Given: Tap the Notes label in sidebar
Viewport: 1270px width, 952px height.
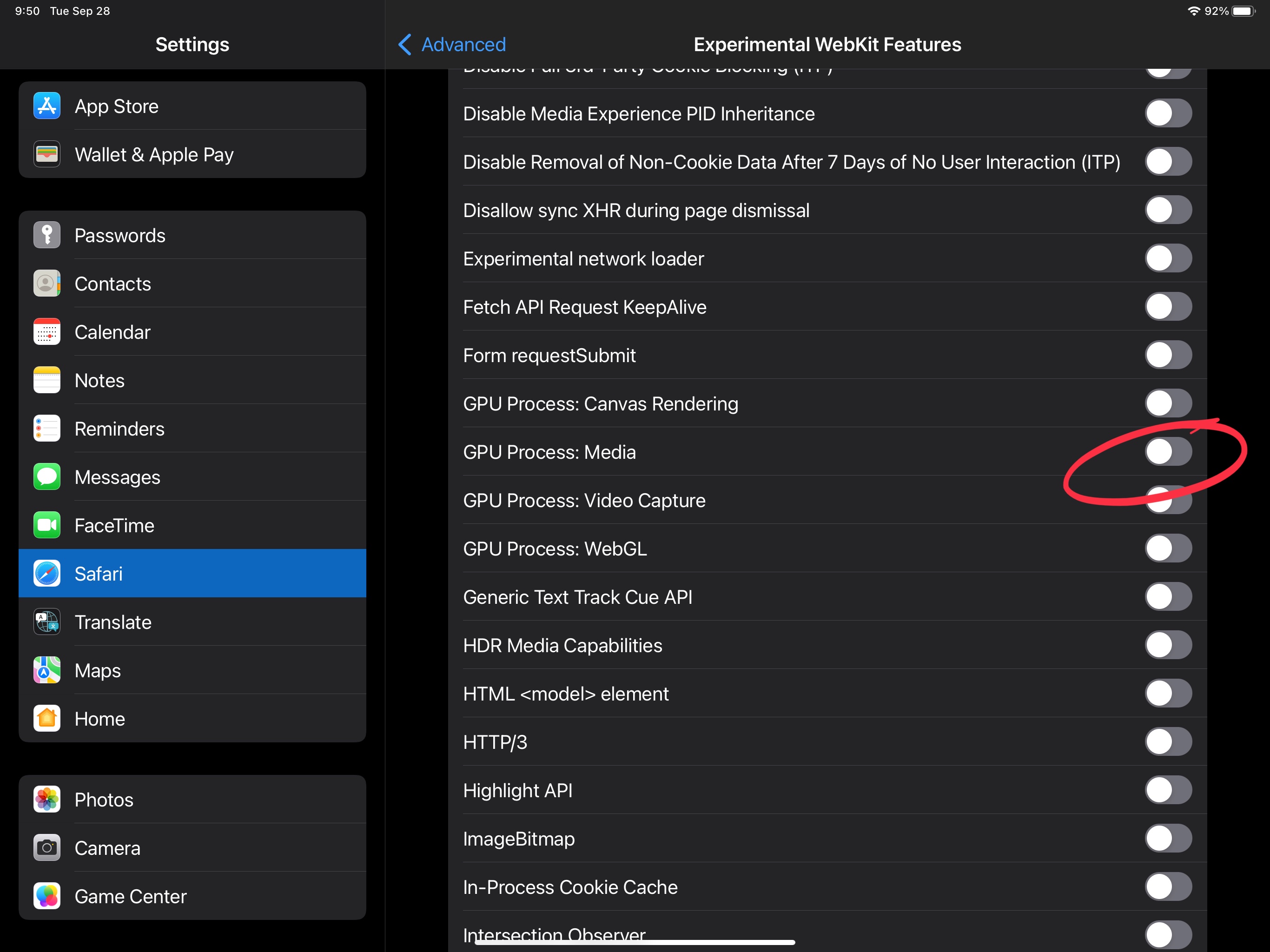Looking at the screenshot, I should click(99, 380).
